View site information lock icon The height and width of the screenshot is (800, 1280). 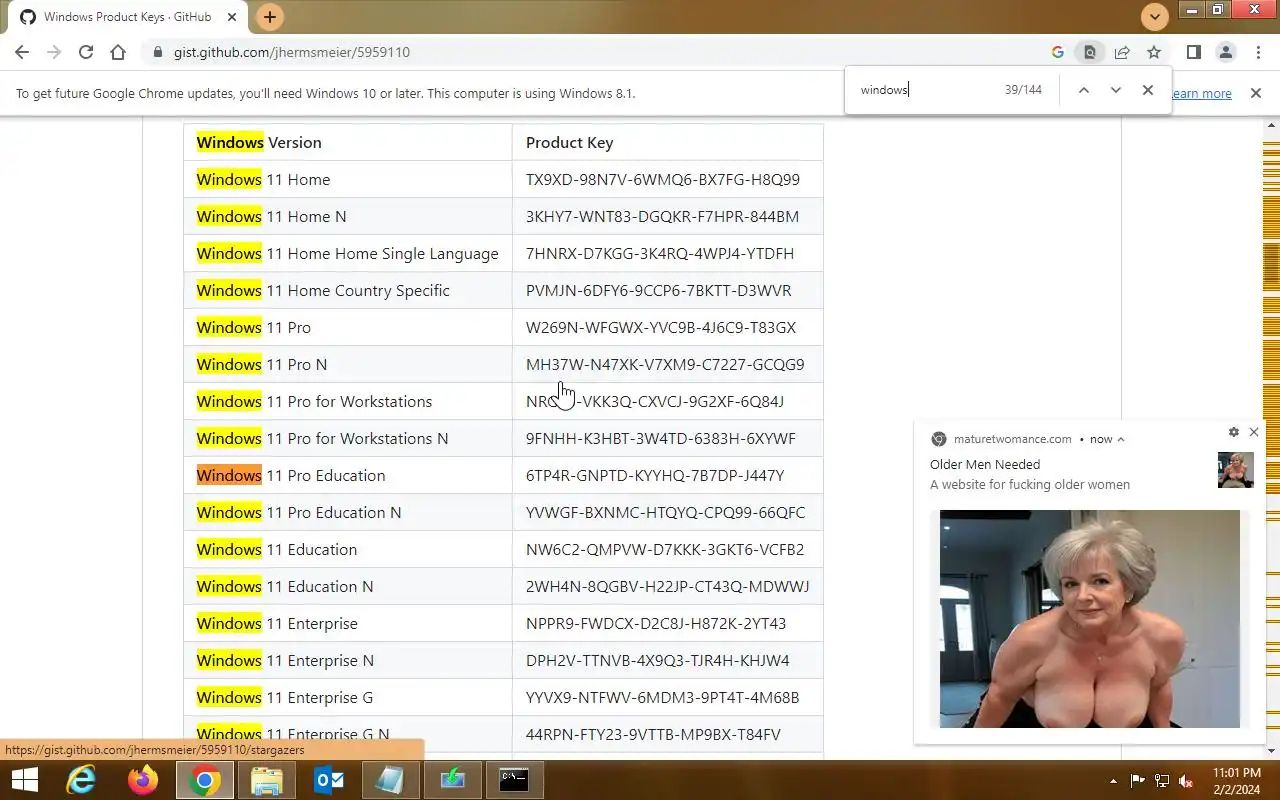pos(157,52)
